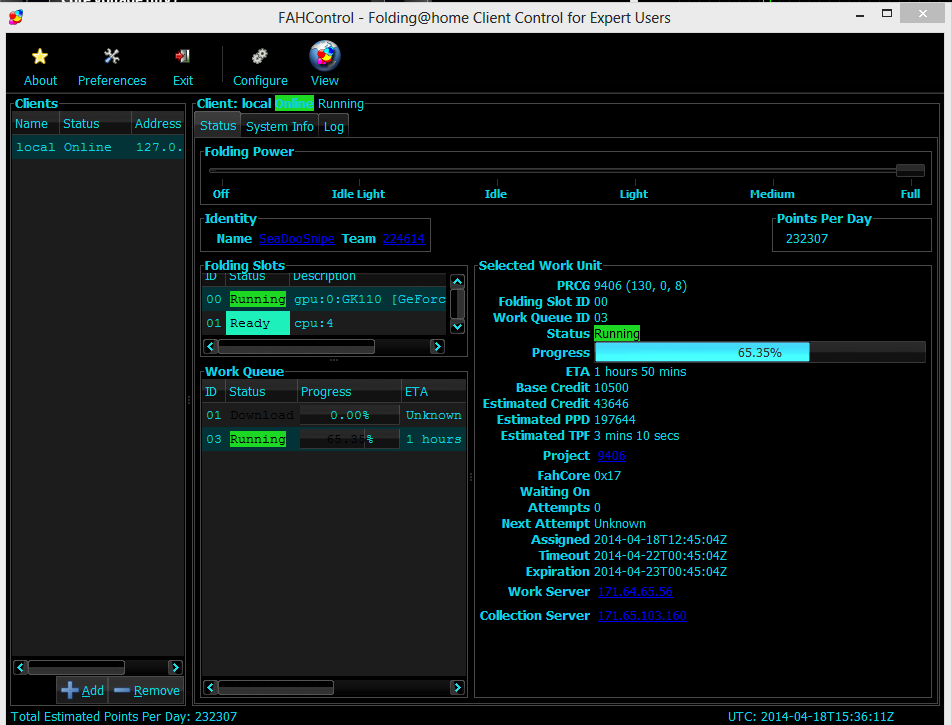Screen dimensions: 952x725
Task: Open Configure gear icon
Action: [x=260, y=56]
